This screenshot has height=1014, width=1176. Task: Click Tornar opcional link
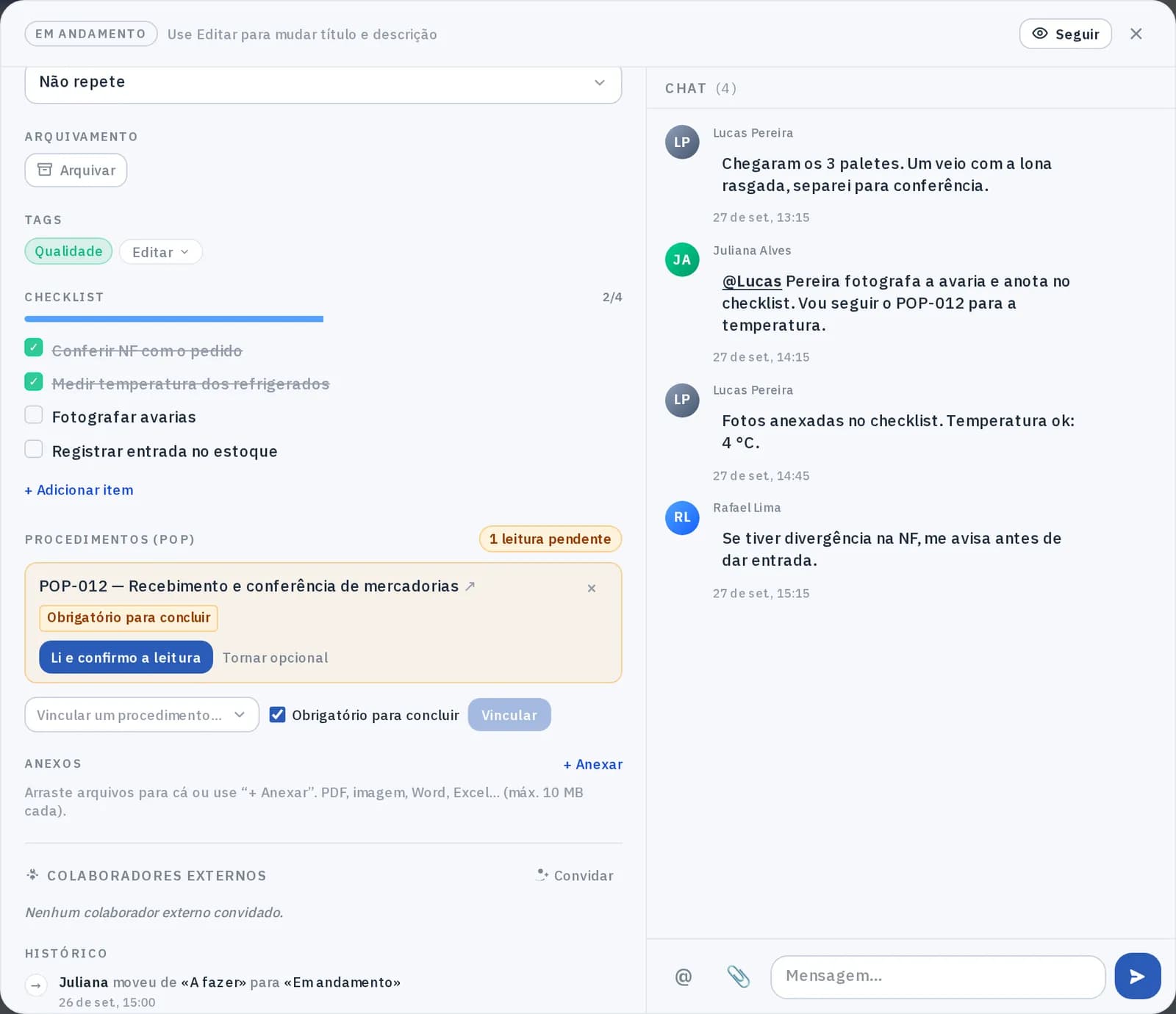[275, 658]
